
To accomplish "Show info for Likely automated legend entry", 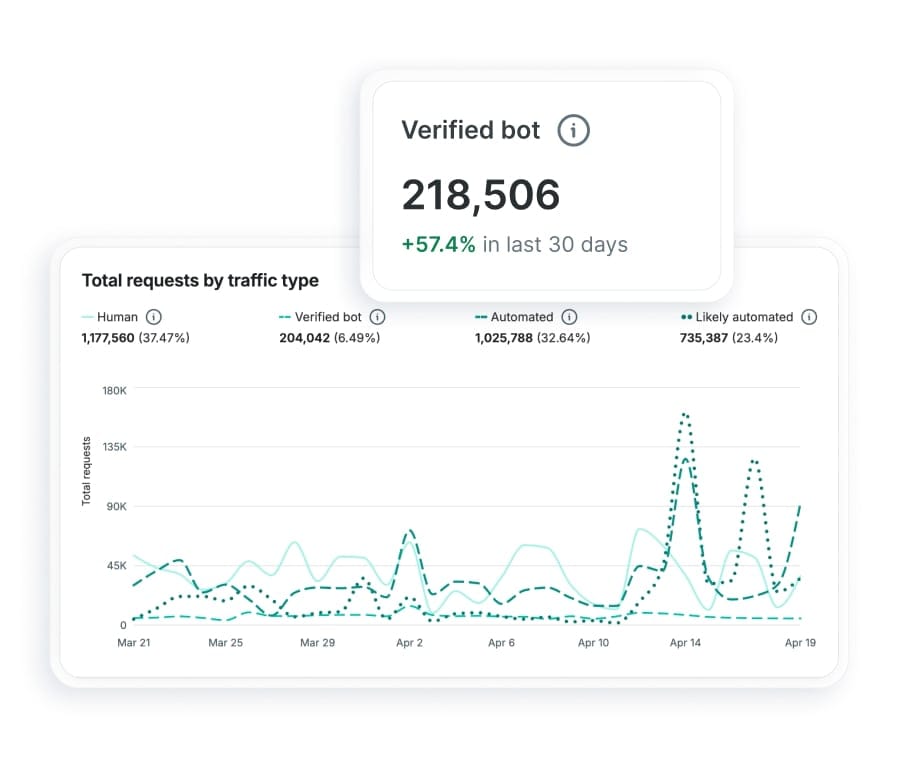I will (x=809, y=317).
